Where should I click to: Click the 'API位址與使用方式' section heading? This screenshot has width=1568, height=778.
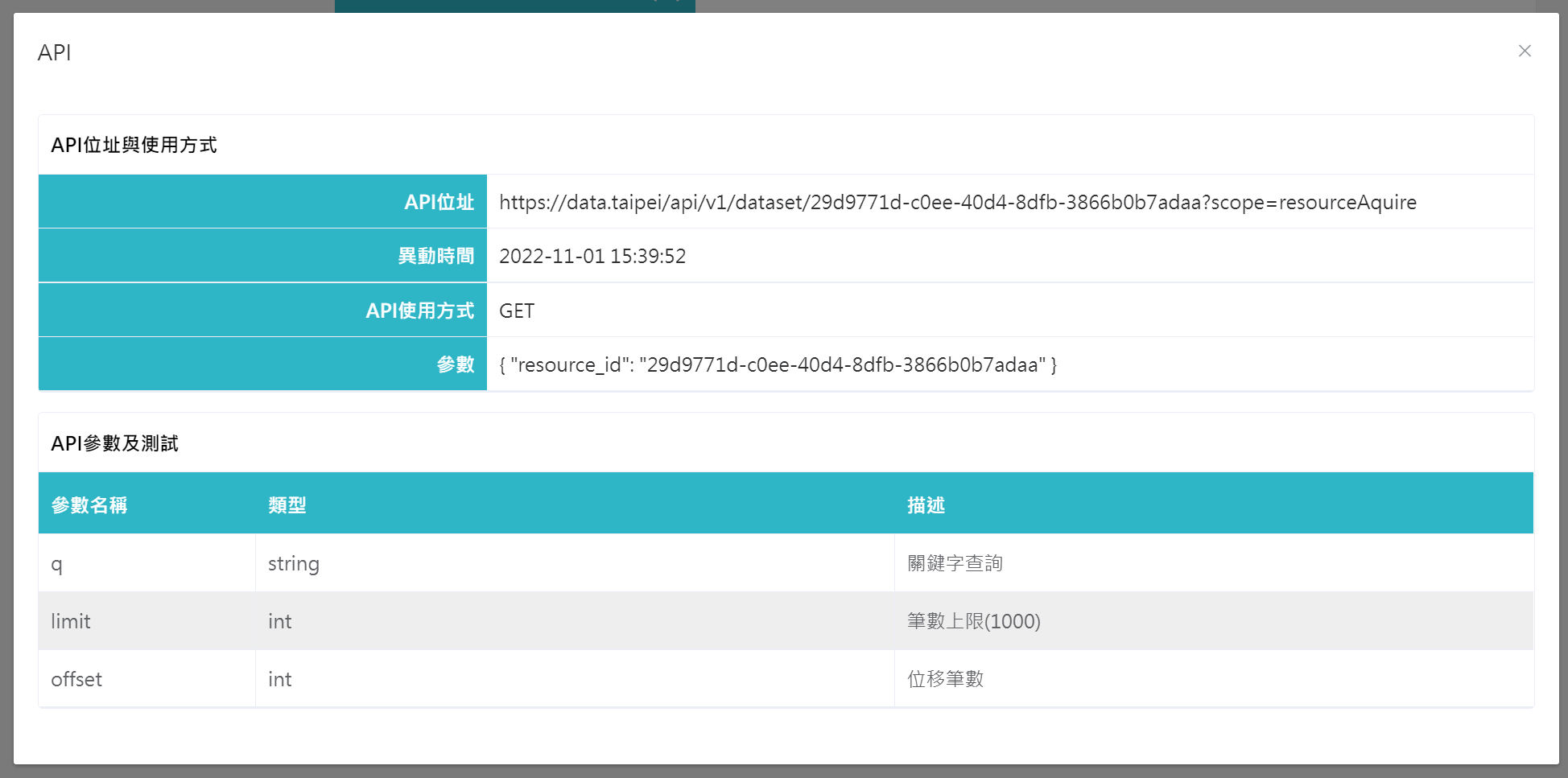pos(134,145)
